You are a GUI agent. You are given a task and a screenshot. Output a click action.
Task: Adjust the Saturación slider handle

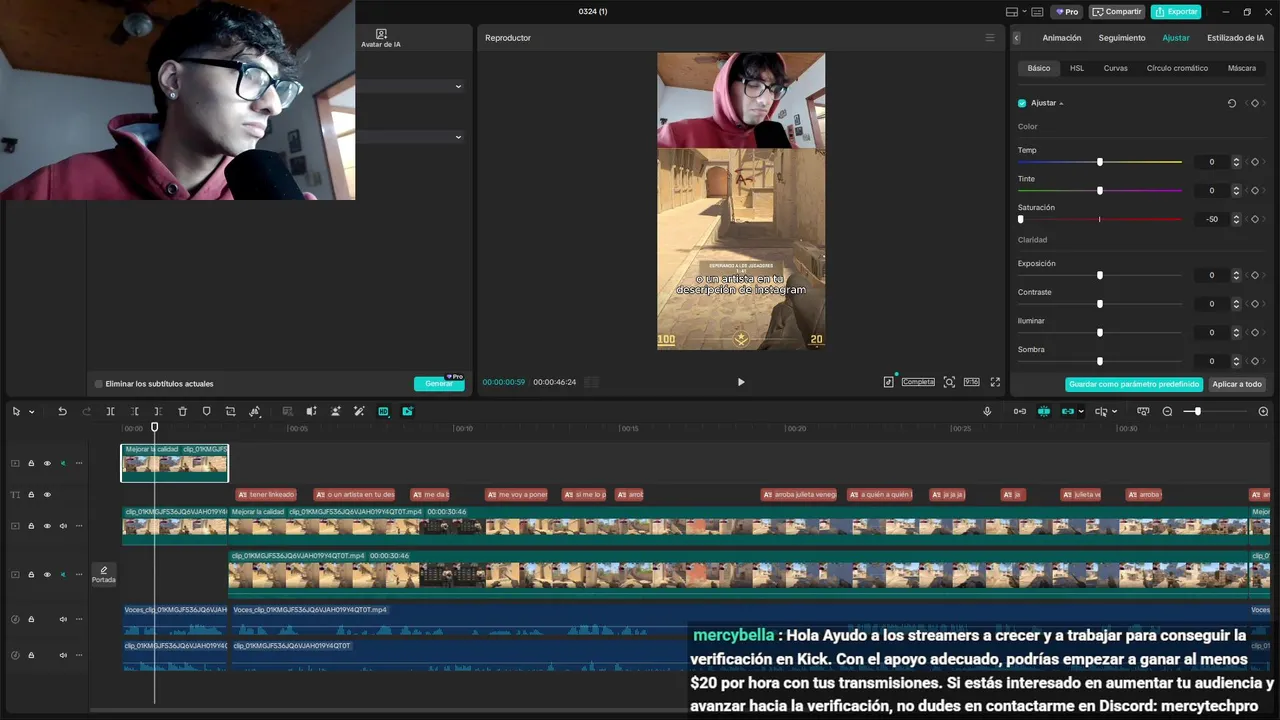point(1021,219)
